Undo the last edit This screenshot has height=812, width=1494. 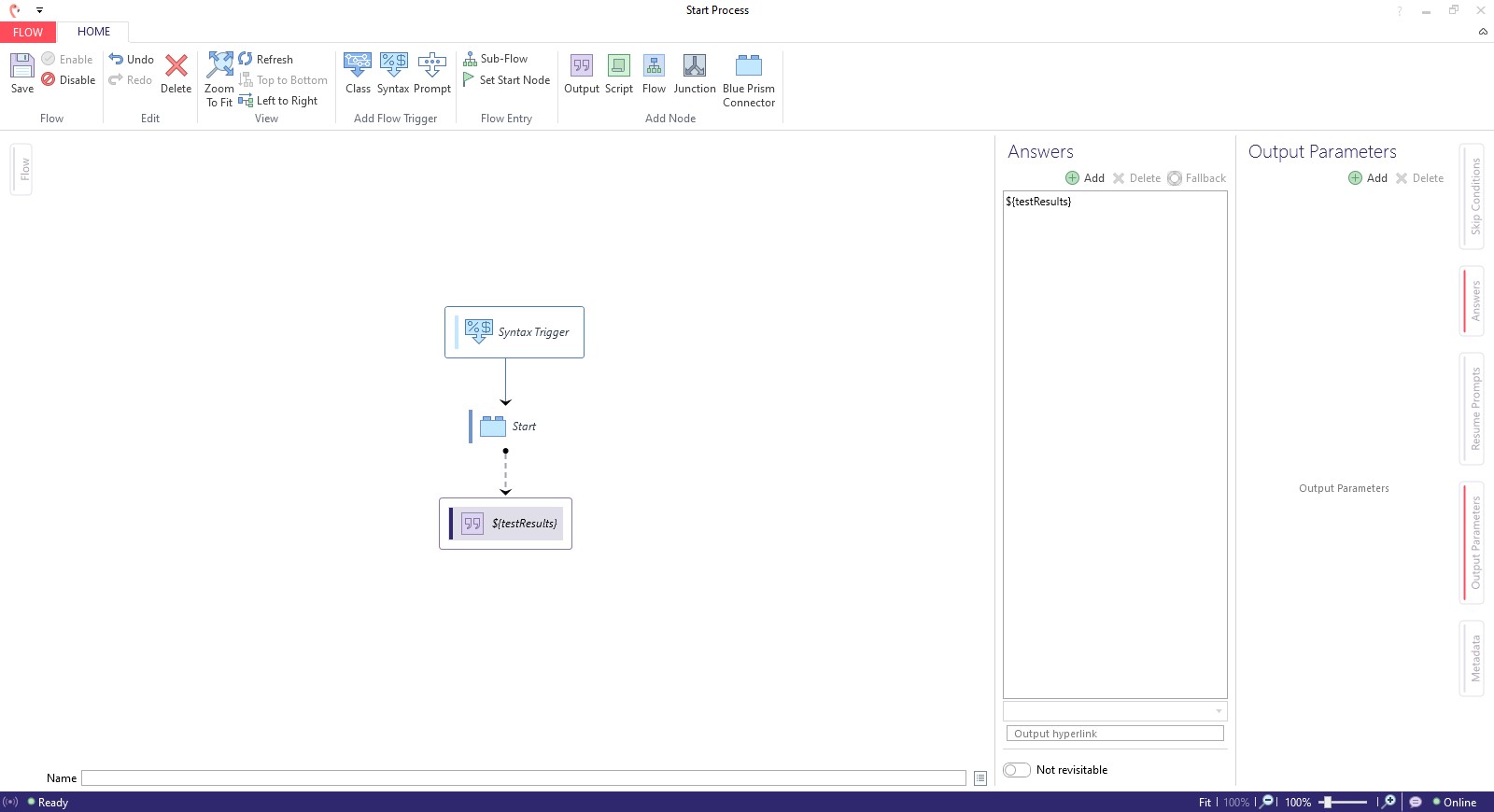click(132, 59)
